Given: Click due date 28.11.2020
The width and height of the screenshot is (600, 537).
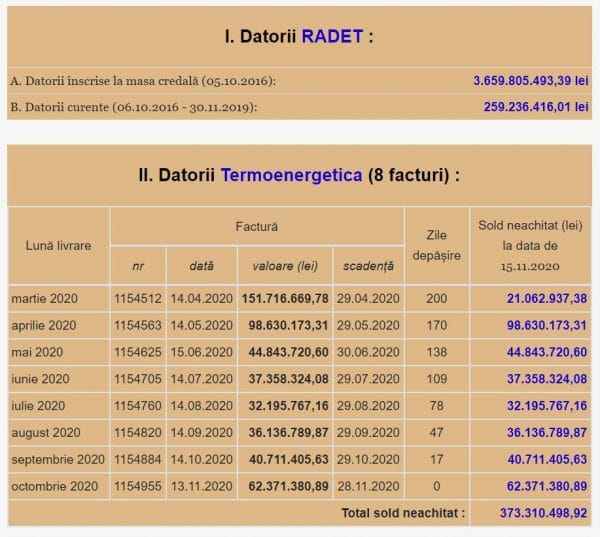Looking at the screenshot, I should (368, 486).
